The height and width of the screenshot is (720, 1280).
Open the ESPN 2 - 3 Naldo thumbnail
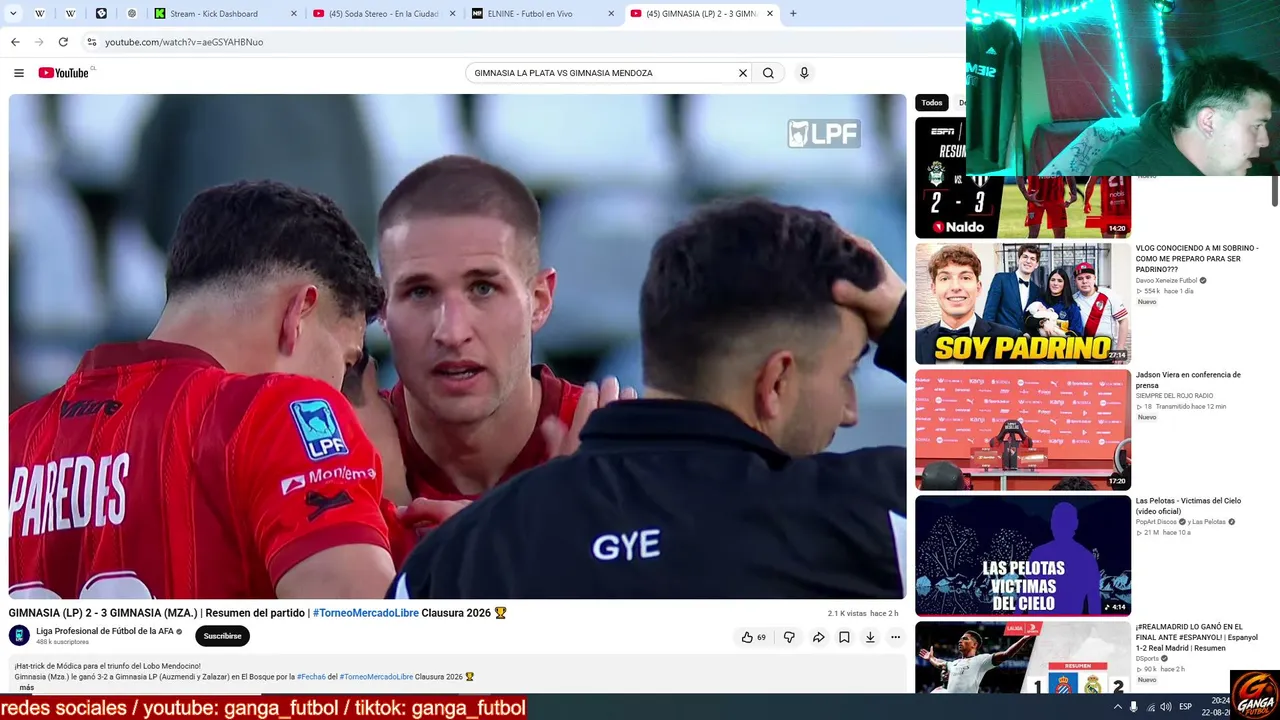click(1023, 178)
